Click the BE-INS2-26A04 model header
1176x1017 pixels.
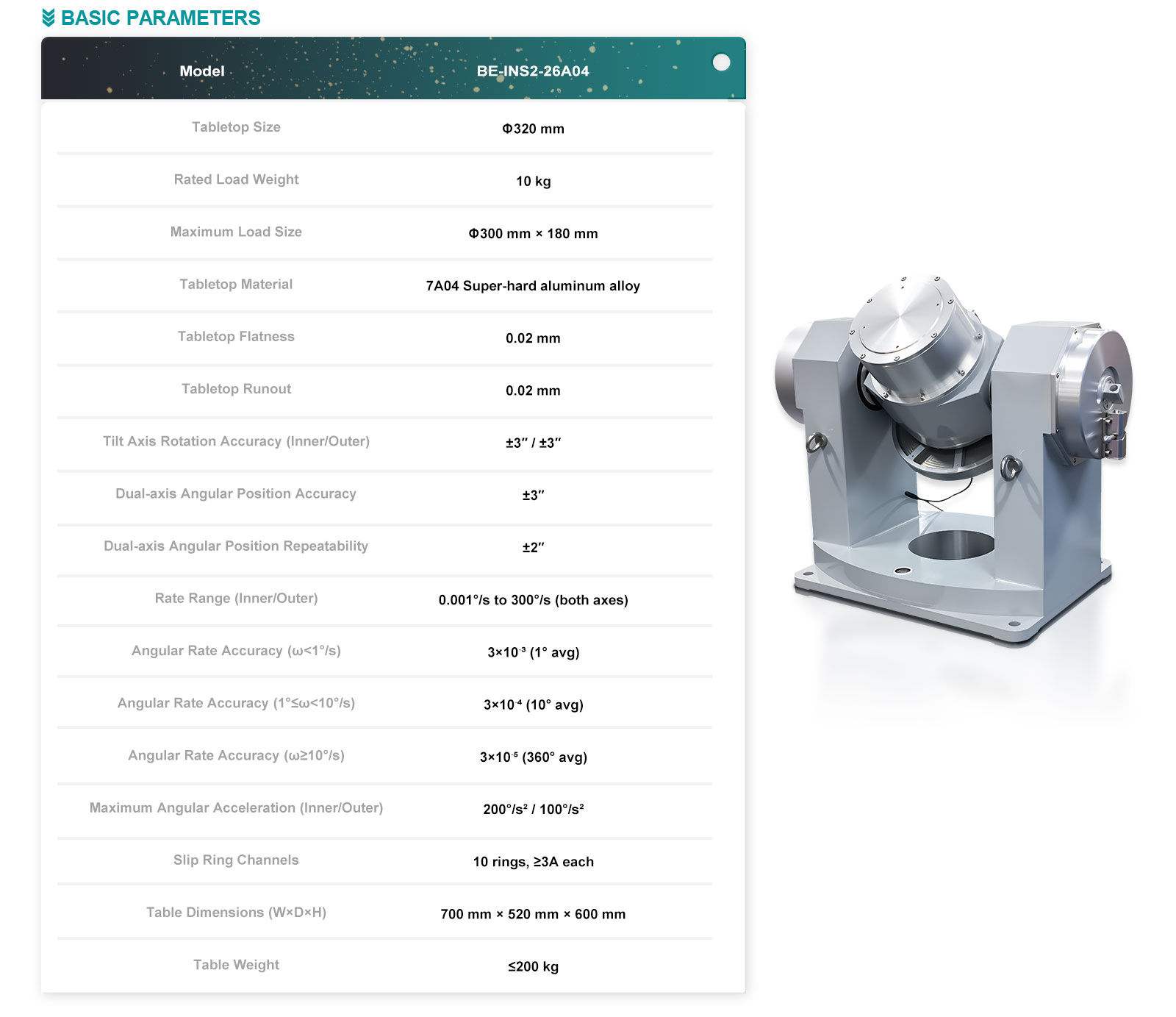pos(533,71)
